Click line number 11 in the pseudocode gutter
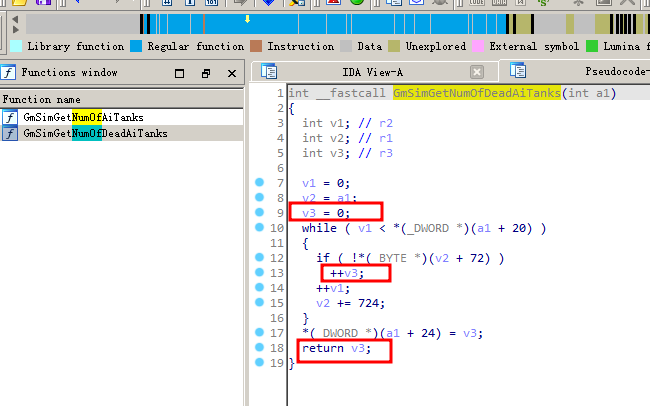 (x=277, y=243)
